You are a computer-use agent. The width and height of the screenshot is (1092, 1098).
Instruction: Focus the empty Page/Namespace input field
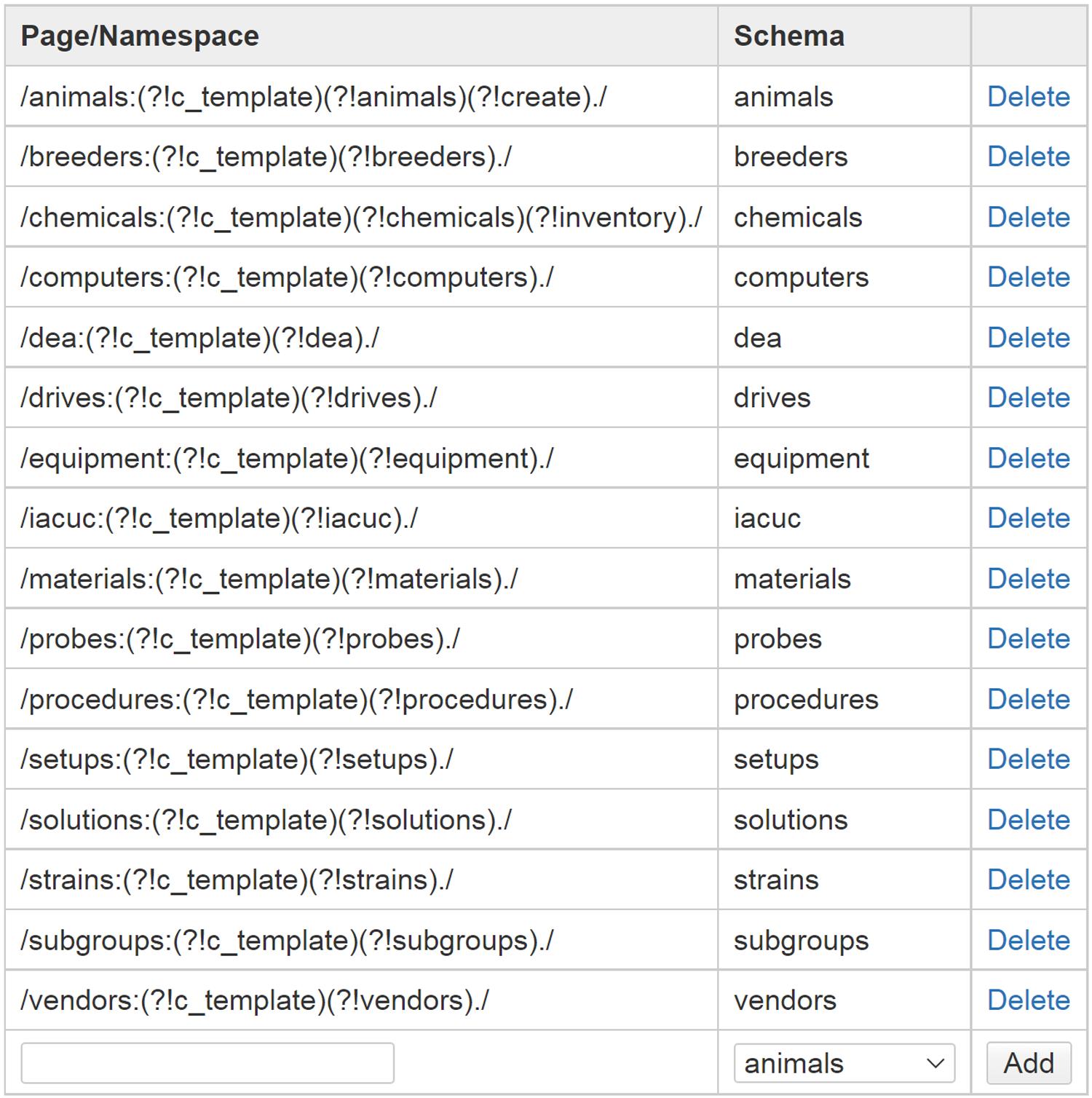pyautogui.click(x=207, y=1063)
